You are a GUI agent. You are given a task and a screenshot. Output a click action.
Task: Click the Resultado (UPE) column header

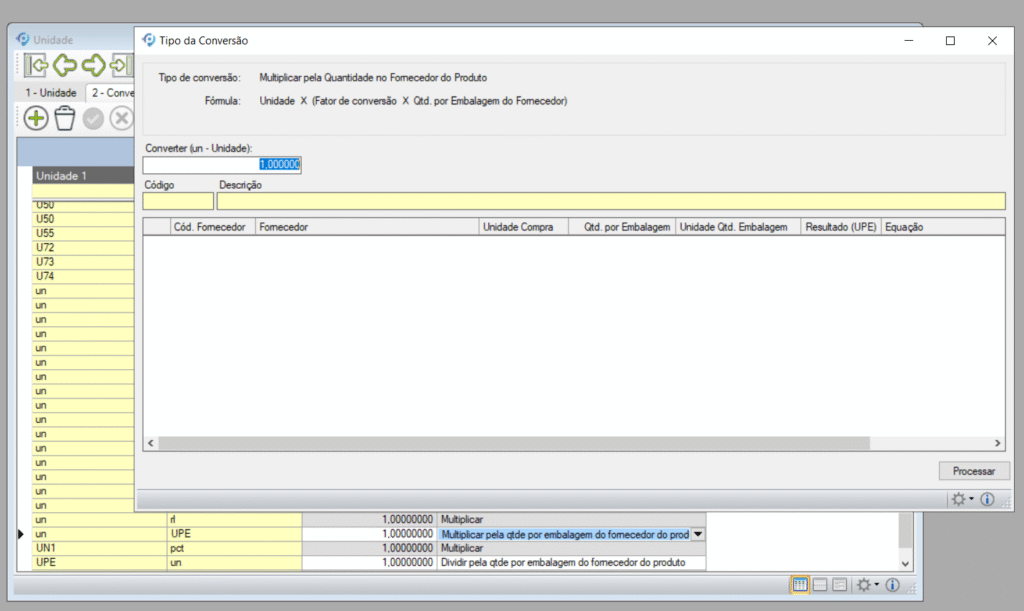[840, 227]
